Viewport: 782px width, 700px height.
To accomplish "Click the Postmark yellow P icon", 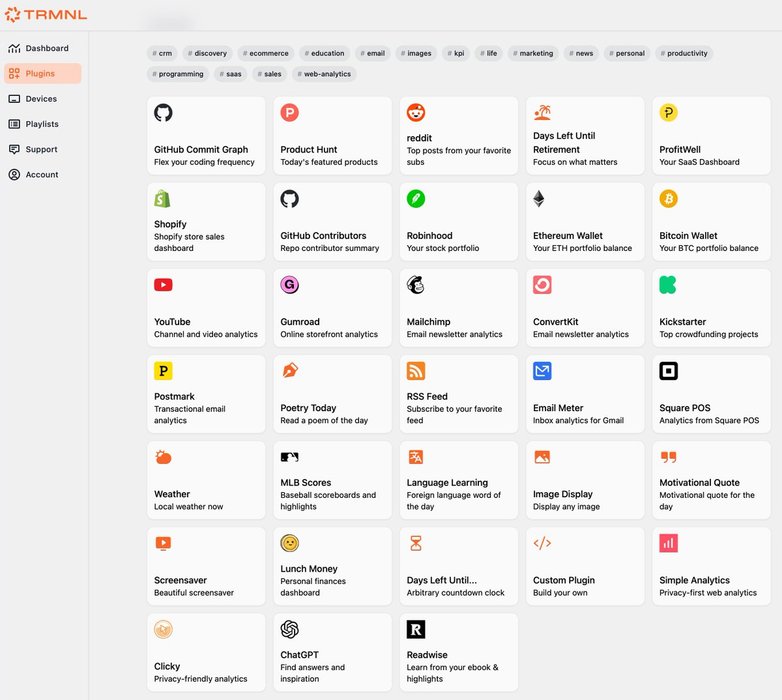I will point(163,371).
